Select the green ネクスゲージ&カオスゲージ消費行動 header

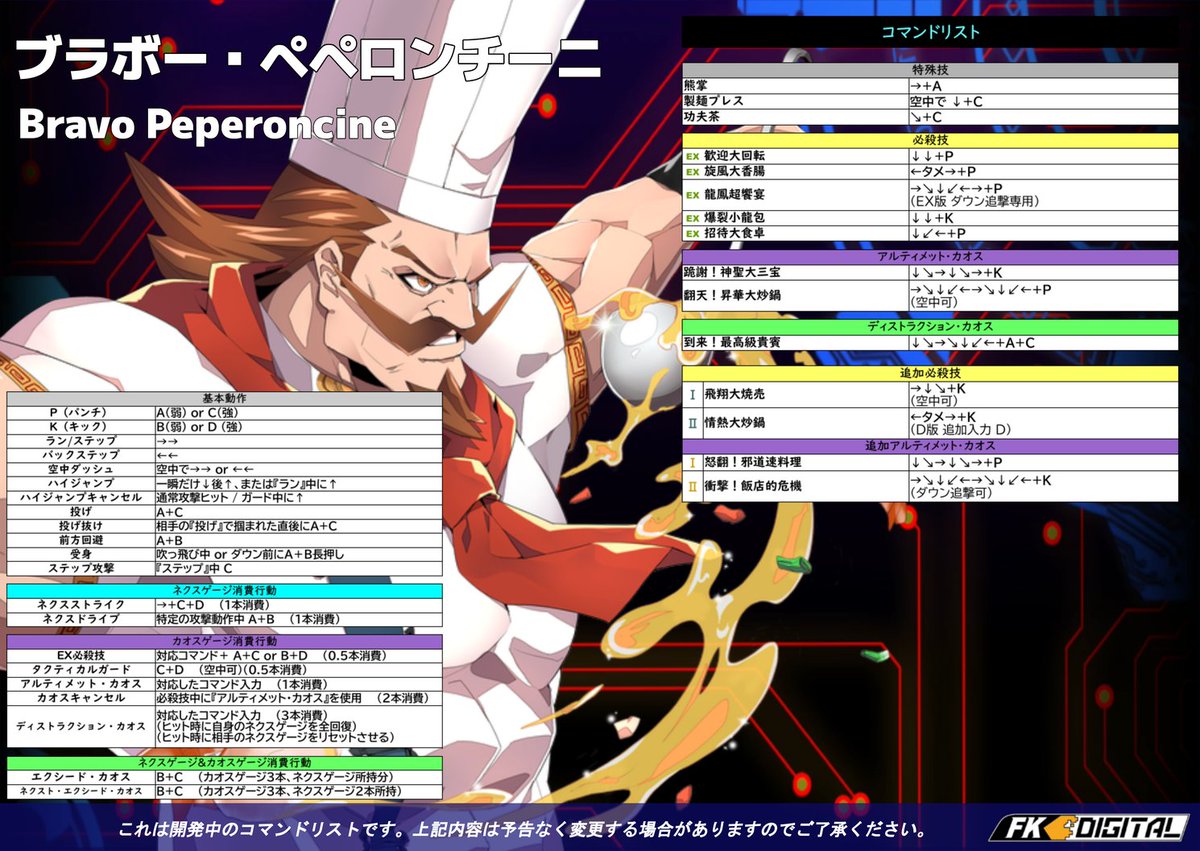tap(224, 762)
